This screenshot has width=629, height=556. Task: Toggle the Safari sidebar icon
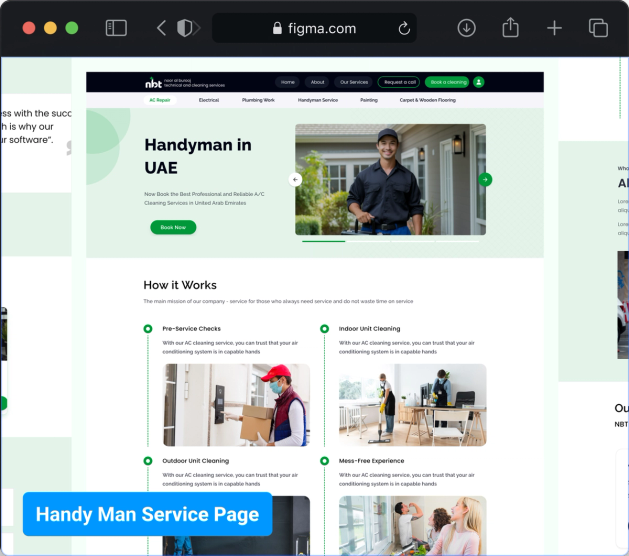click(x=116, y=28)
